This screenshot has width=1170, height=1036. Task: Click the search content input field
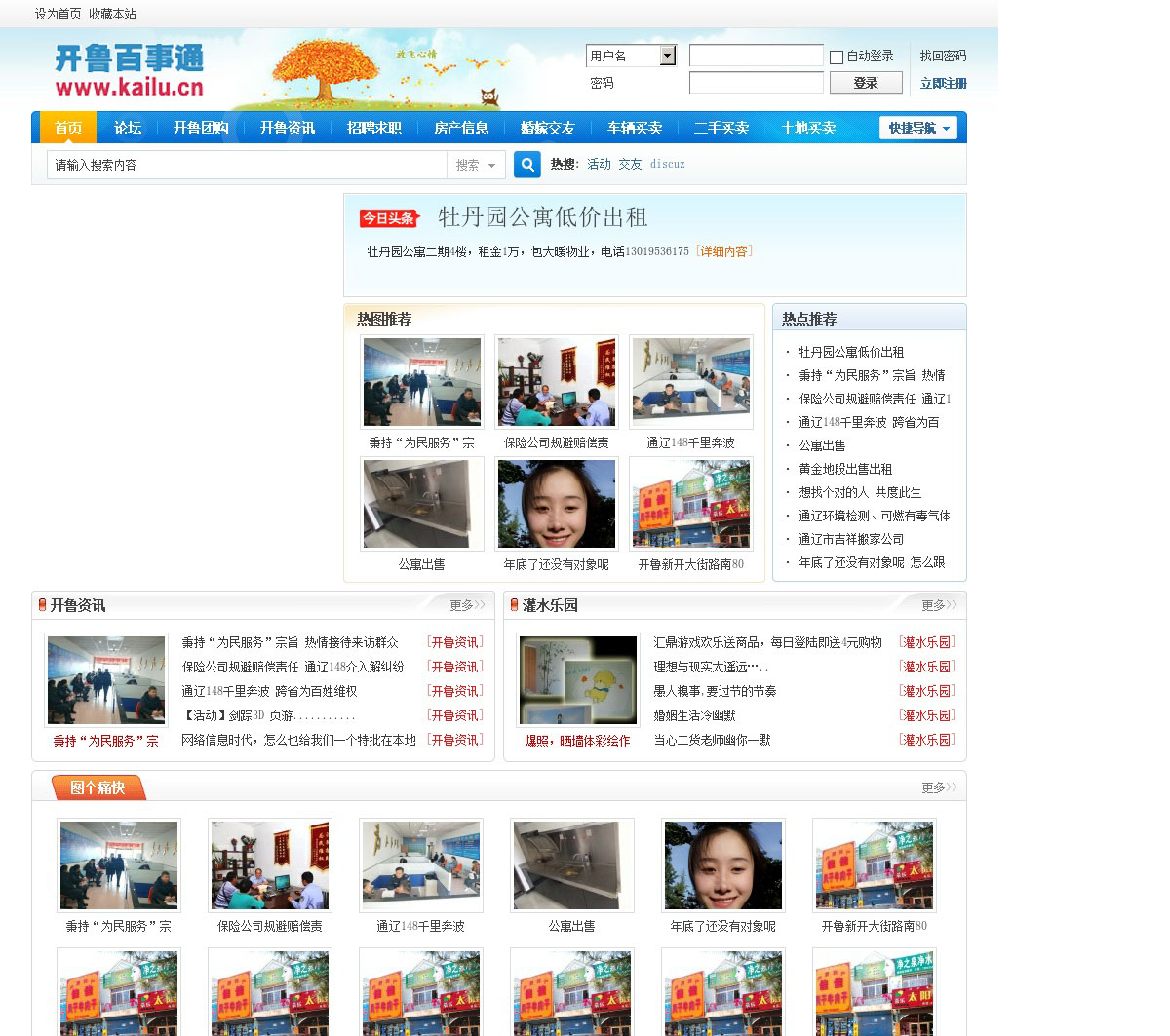point(246,166)
